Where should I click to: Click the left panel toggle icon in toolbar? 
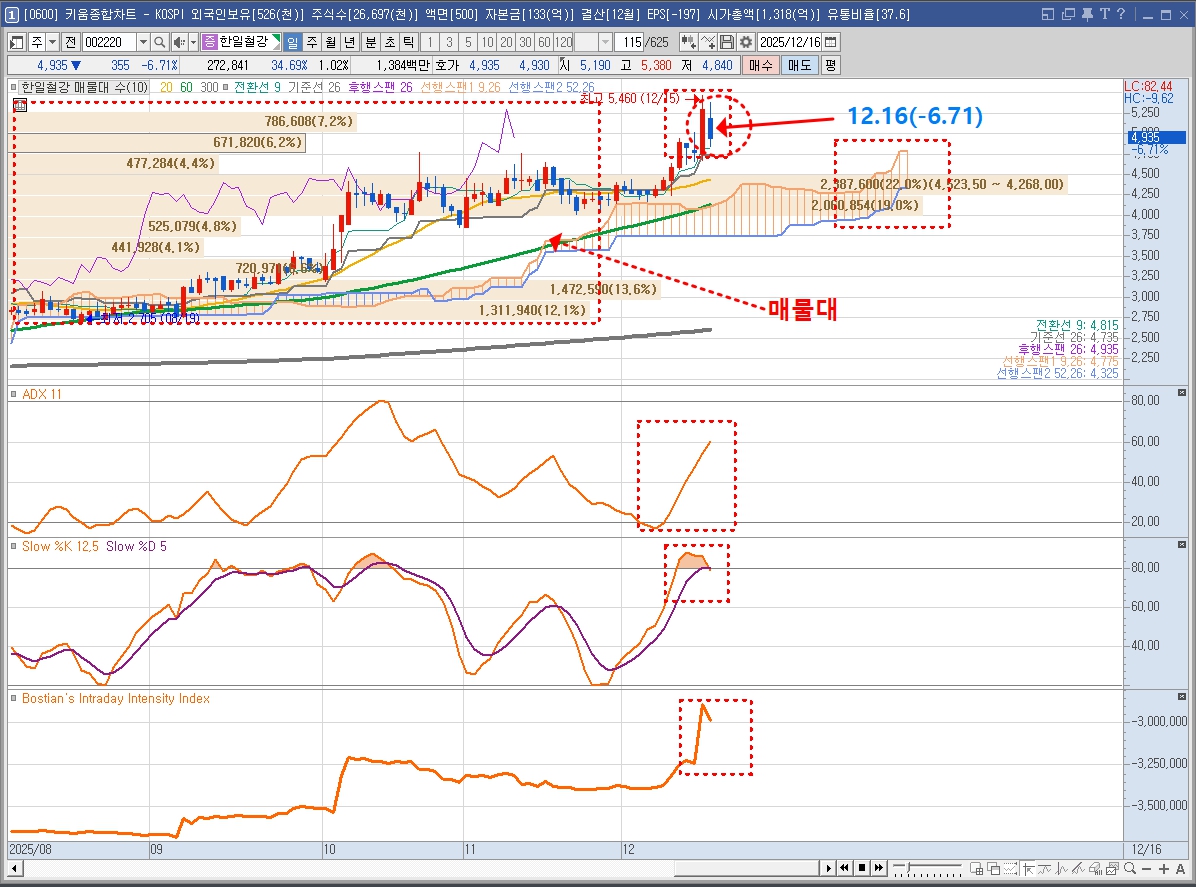16,43
